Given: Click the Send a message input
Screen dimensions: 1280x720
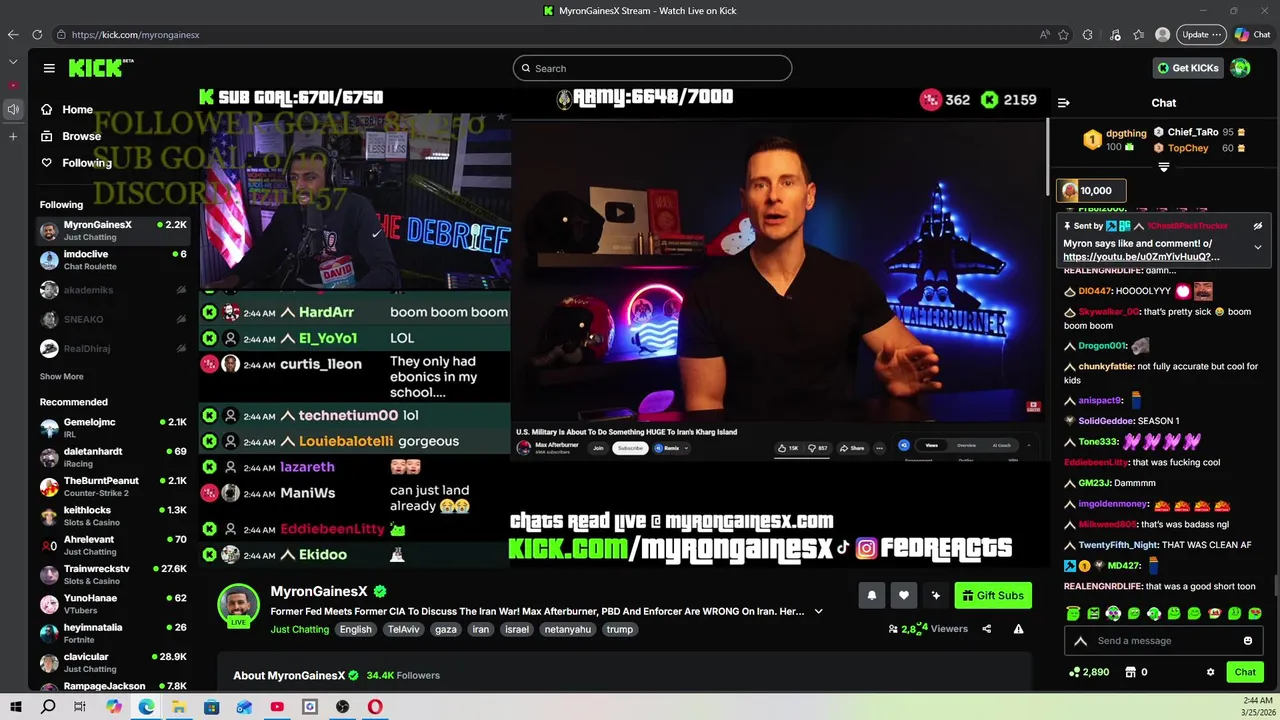Looking at the screenshot, I should click(x=1163, y=641).
